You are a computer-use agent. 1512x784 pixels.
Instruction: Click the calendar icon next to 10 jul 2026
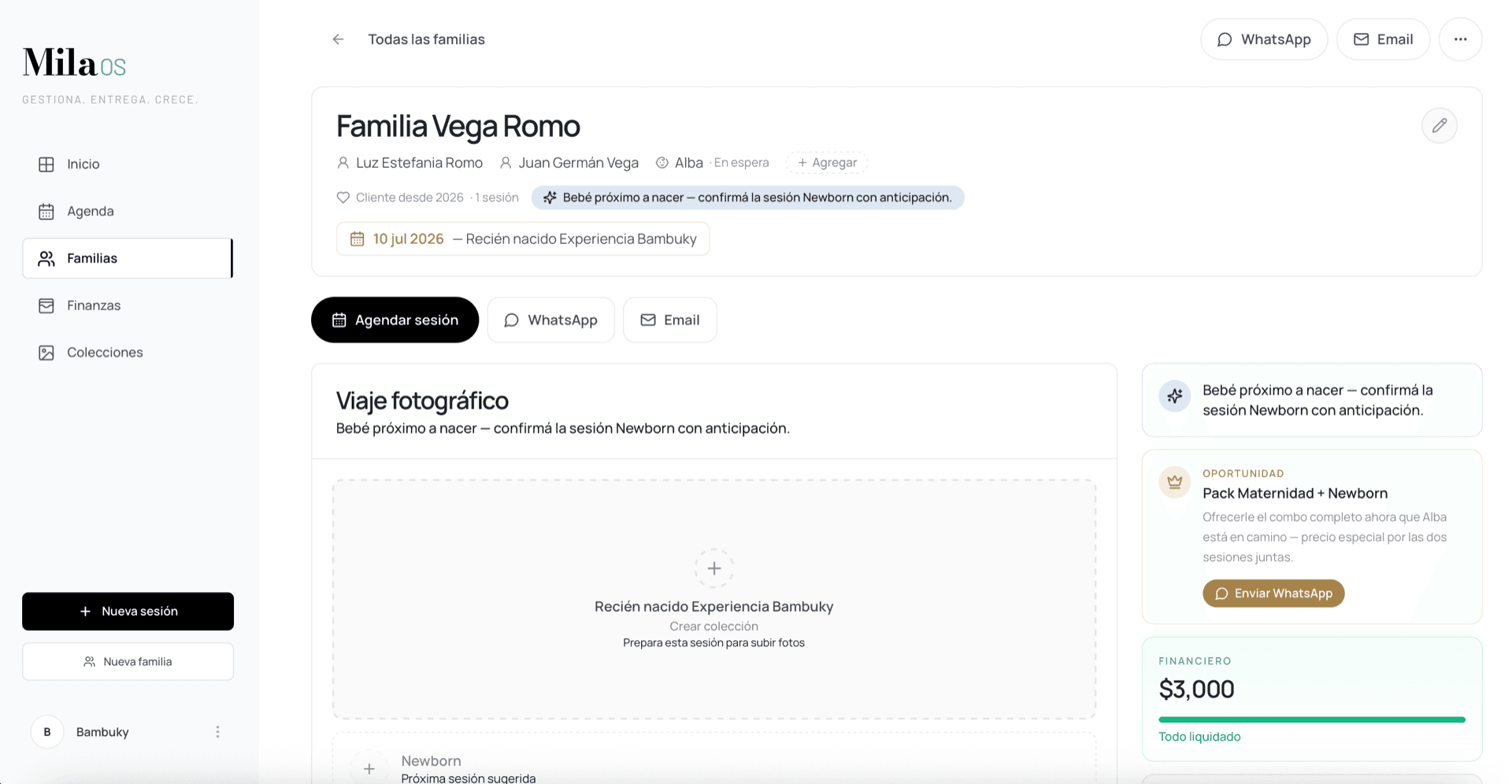pos(357,239)
